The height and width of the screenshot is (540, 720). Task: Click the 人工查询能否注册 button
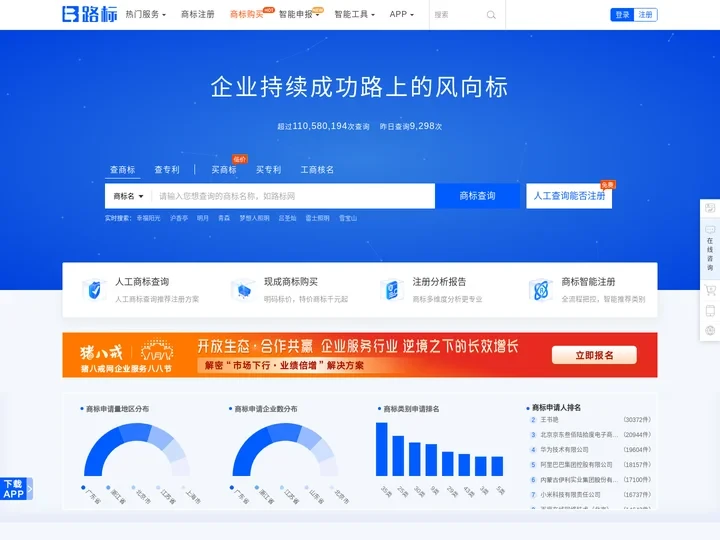tap(569, 196)
